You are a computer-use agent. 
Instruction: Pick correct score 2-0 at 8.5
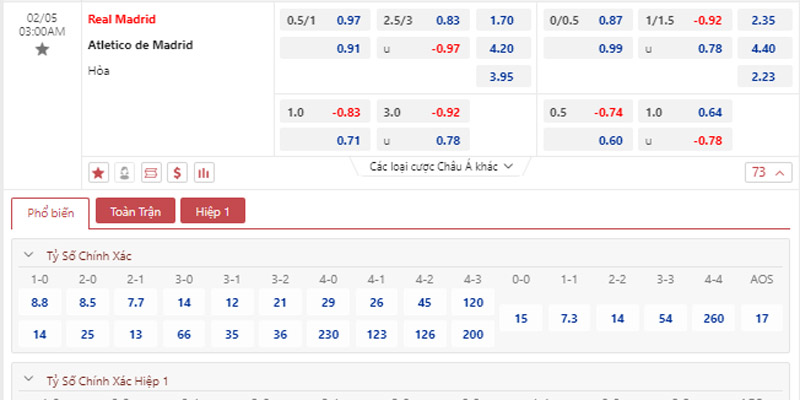(88, 303)
